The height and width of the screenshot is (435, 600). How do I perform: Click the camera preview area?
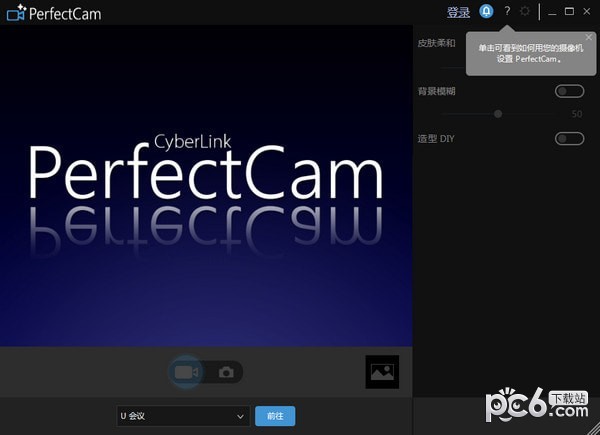(206, 186)
